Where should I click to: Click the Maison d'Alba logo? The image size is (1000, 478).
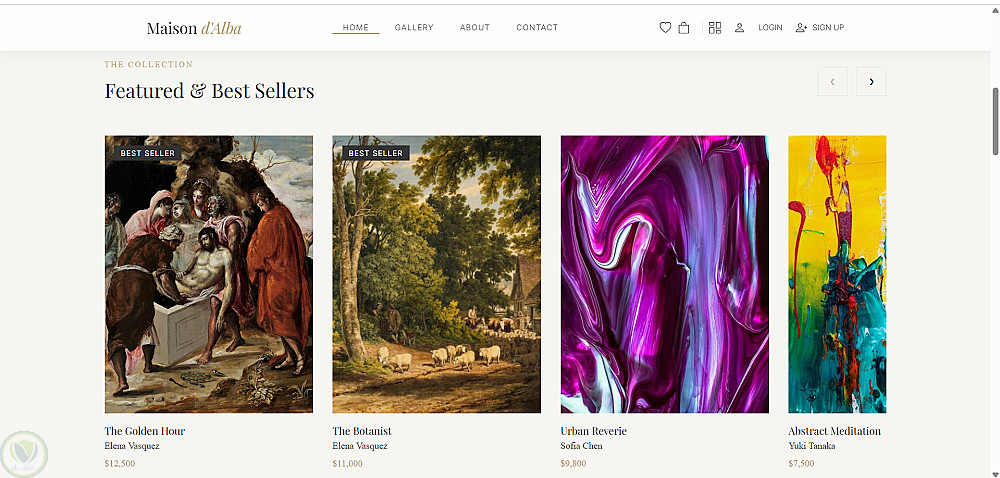(x=194, y=28)
